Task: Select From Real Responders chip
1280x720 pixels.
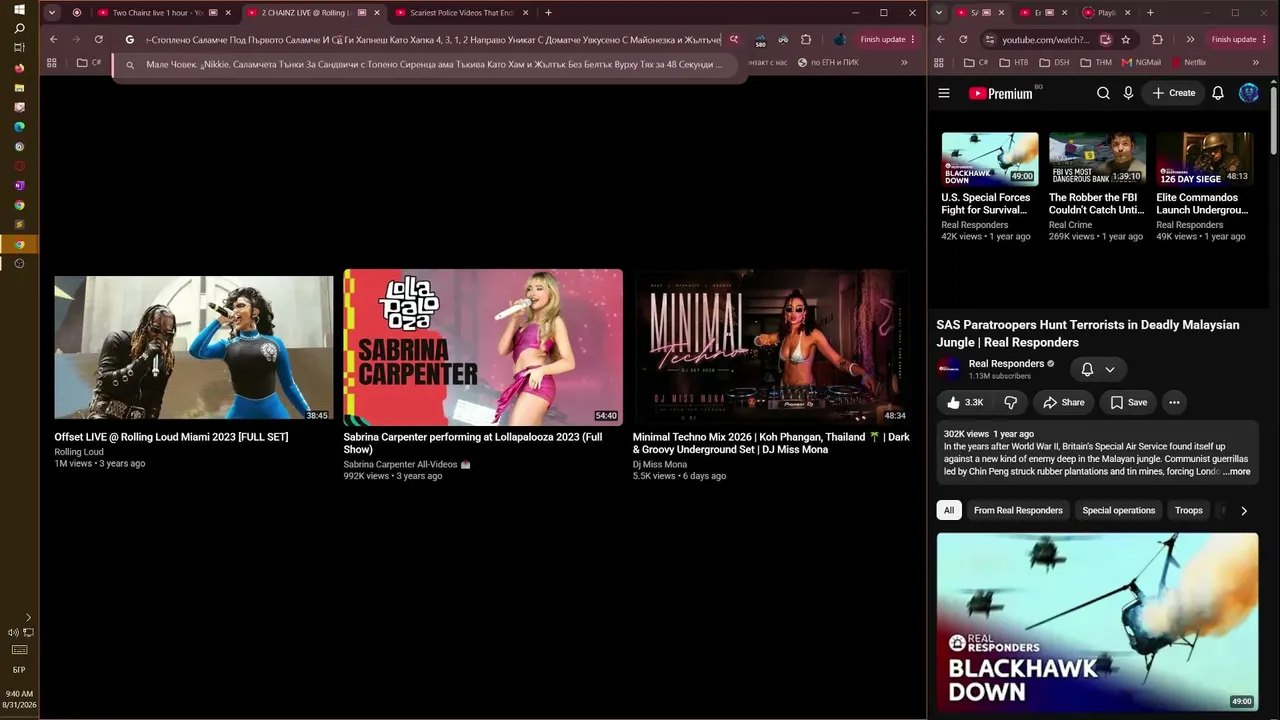Action: tap(1018, 510)
